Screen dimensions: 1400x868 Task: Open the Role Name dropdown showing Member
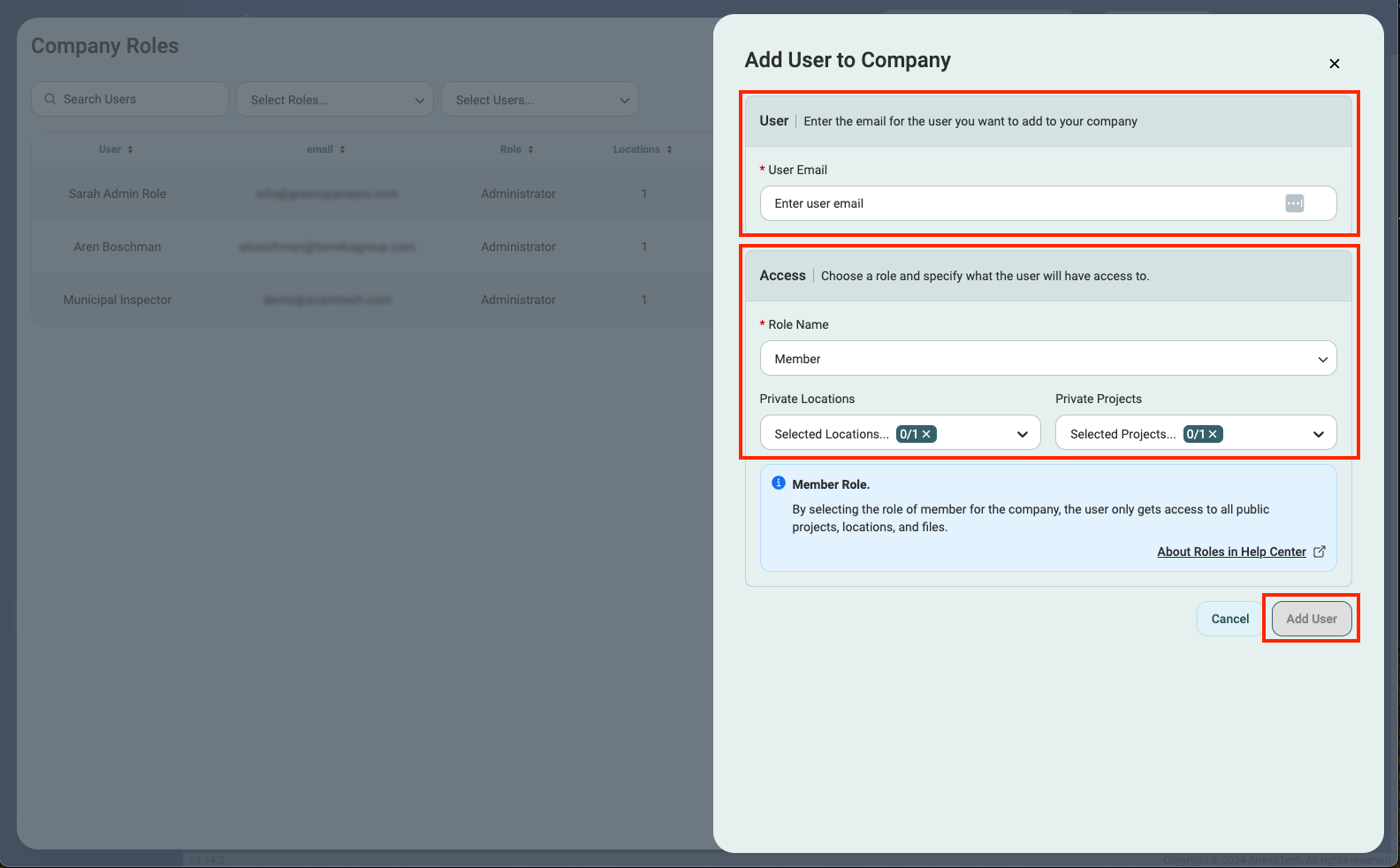(1047, 359)
